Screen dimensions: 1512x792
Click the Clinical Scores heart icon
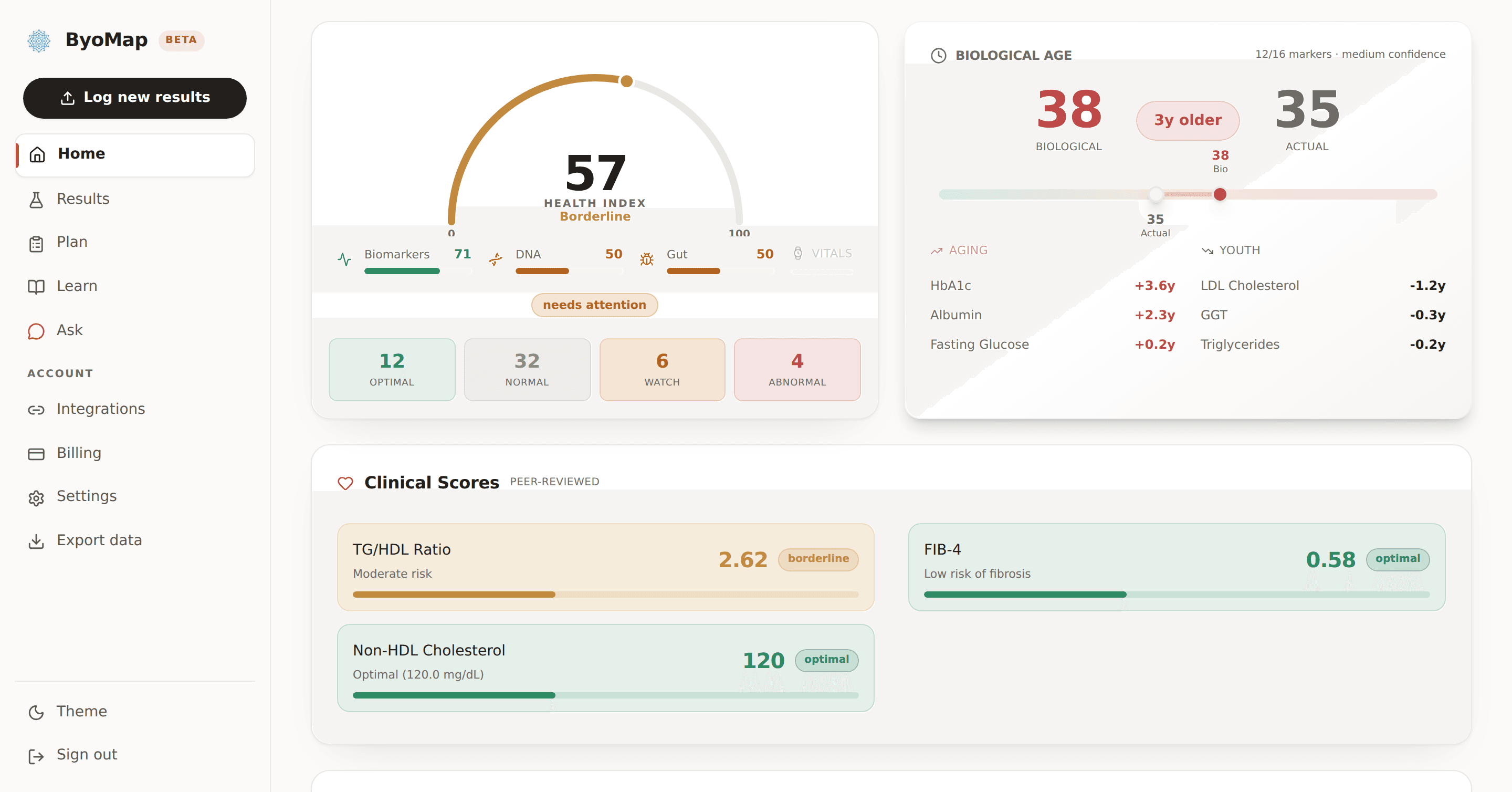(x=345, y=483)
